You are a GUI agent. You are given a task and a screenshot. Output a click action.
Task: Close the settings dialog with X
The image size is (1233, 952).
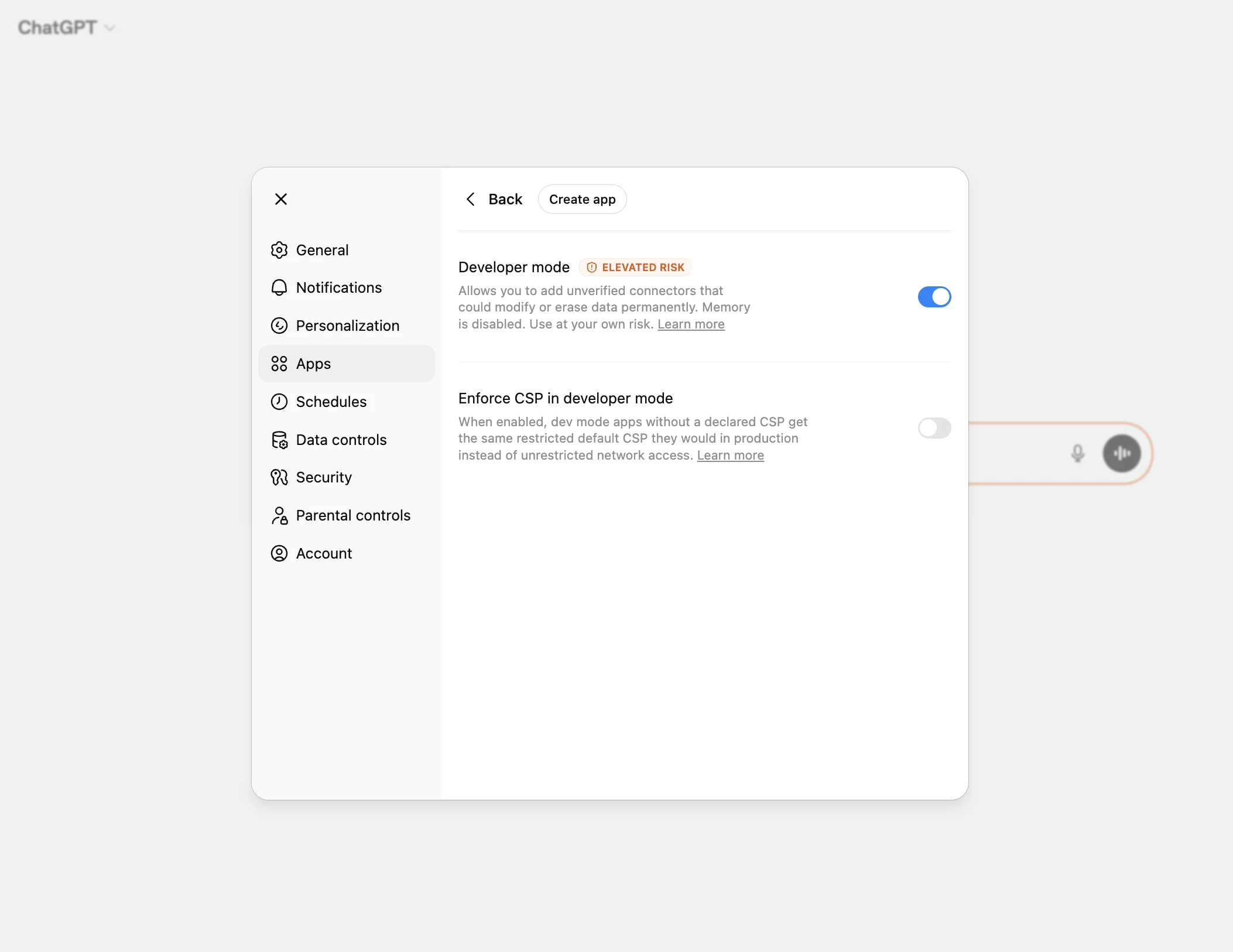pyautogui.click(x=281, y=199)
